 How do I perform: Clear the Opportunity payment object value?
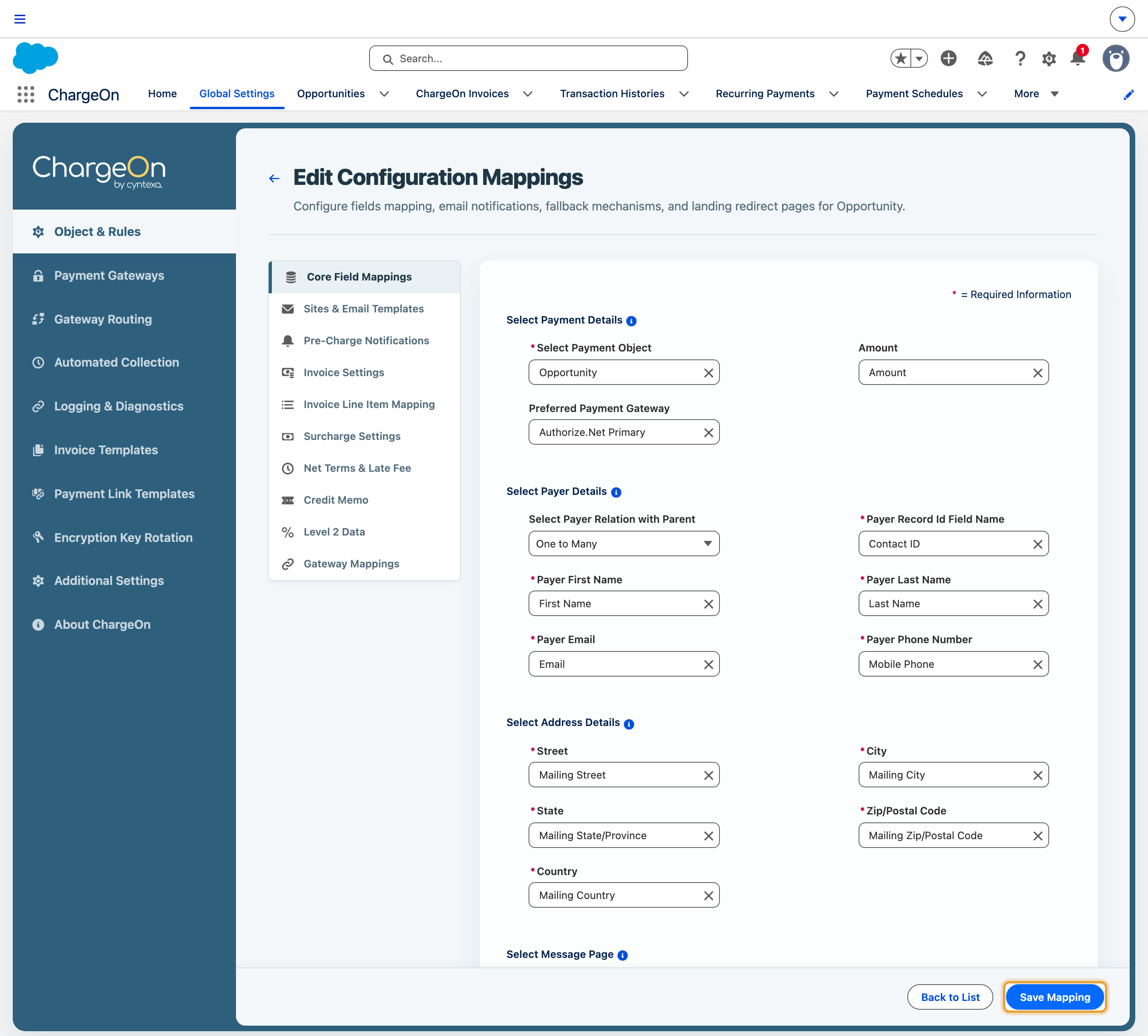tap(708, 373)
